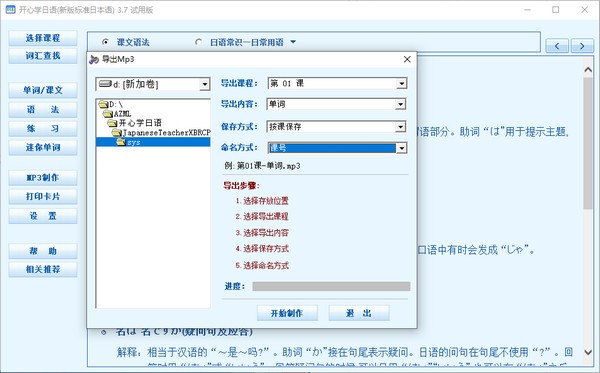Select the D:\ root folder

pos(111,104)
